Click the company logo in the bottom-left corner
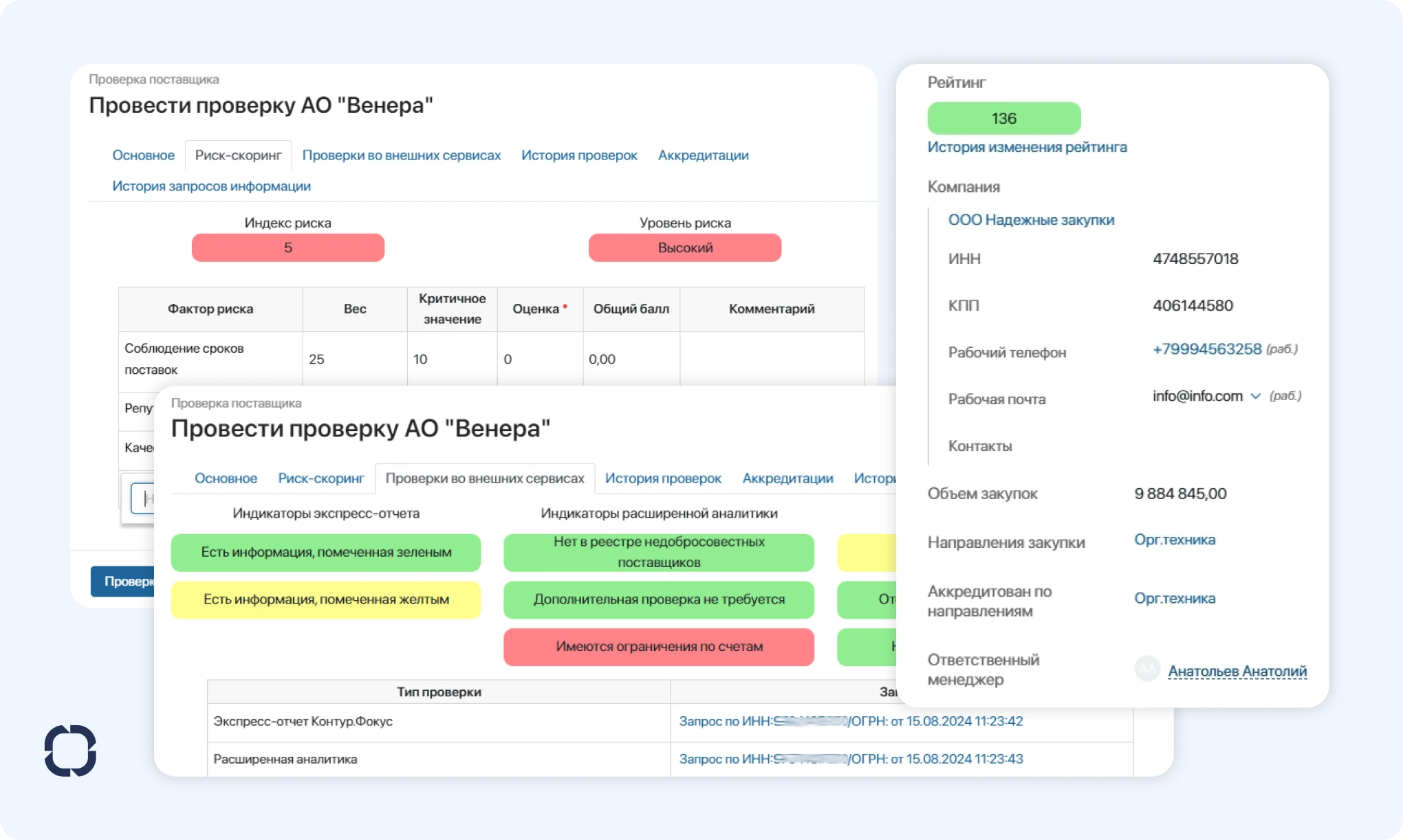 69,751
